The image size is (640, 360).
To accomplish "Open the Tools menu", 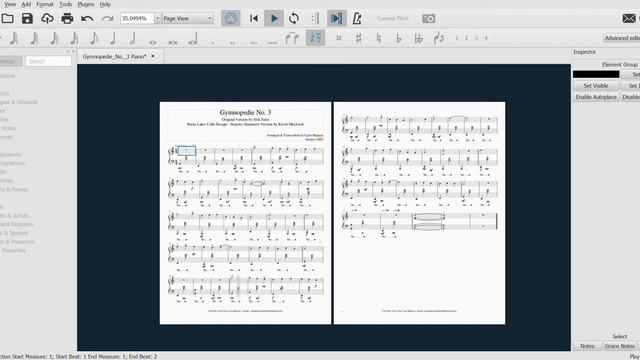I will (x=65, y=4).
